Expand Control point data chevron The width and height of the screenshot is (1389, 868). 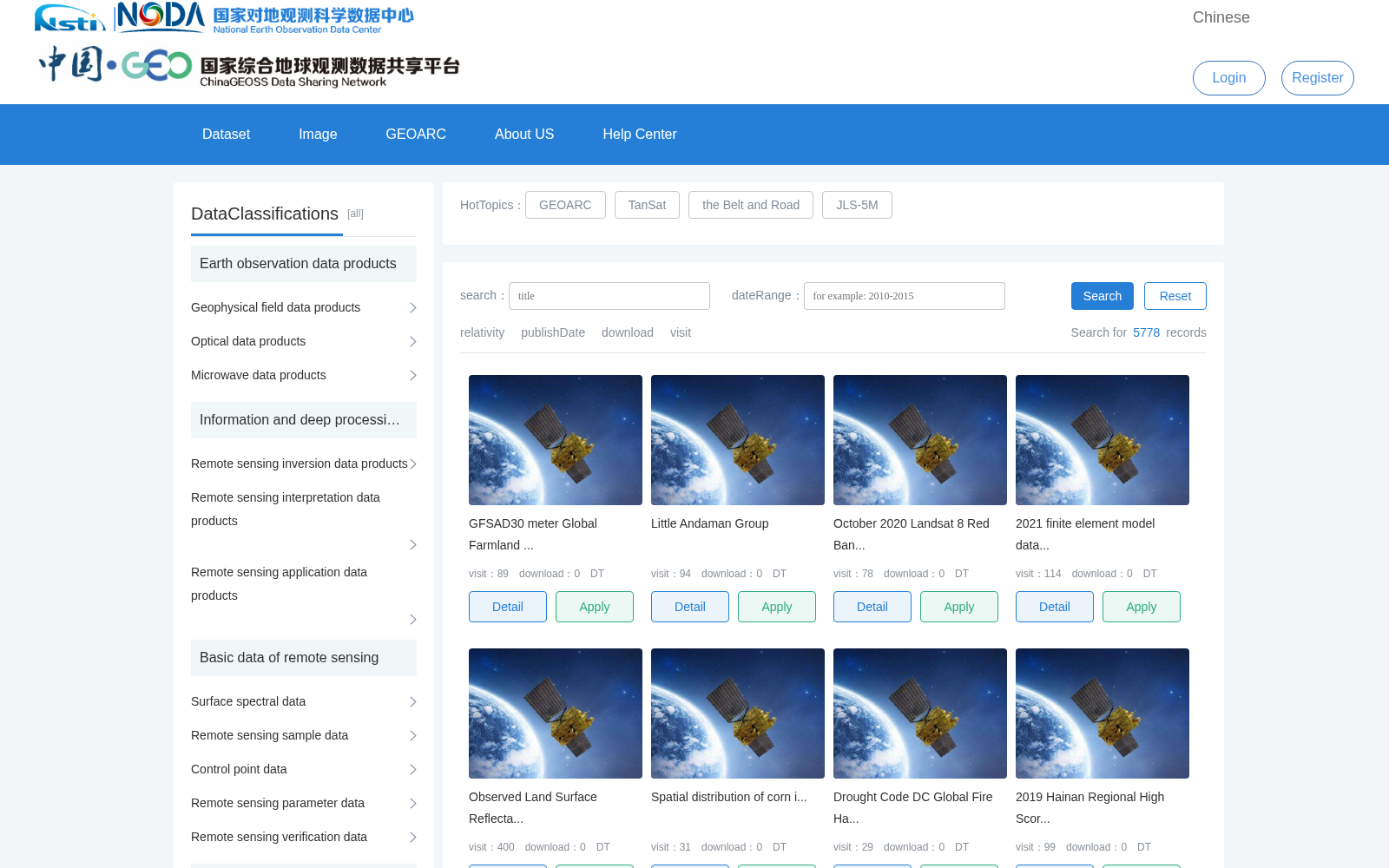(x=413, y=770)
